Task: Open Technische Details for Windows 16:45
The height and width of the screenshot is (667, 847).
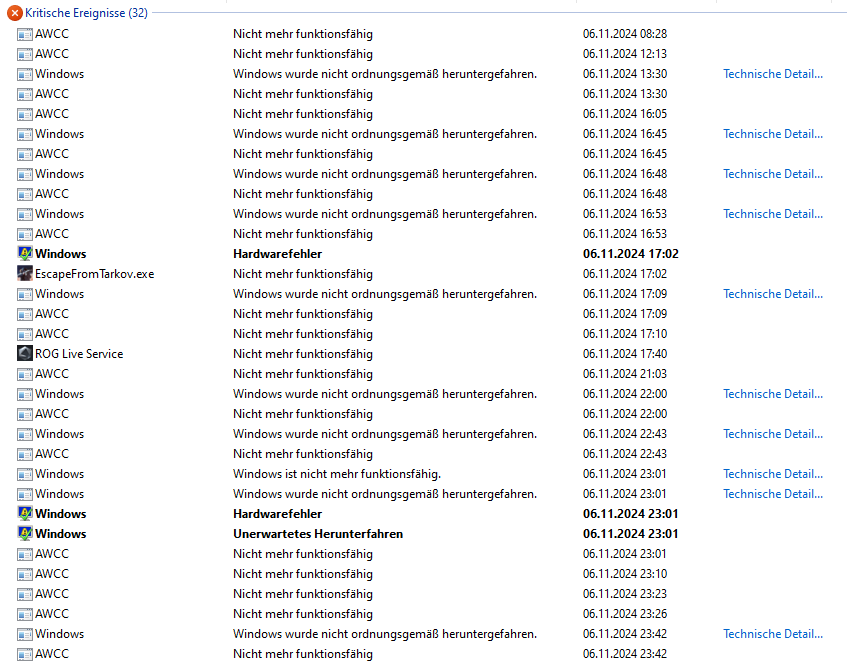Action: click(773, 133)
